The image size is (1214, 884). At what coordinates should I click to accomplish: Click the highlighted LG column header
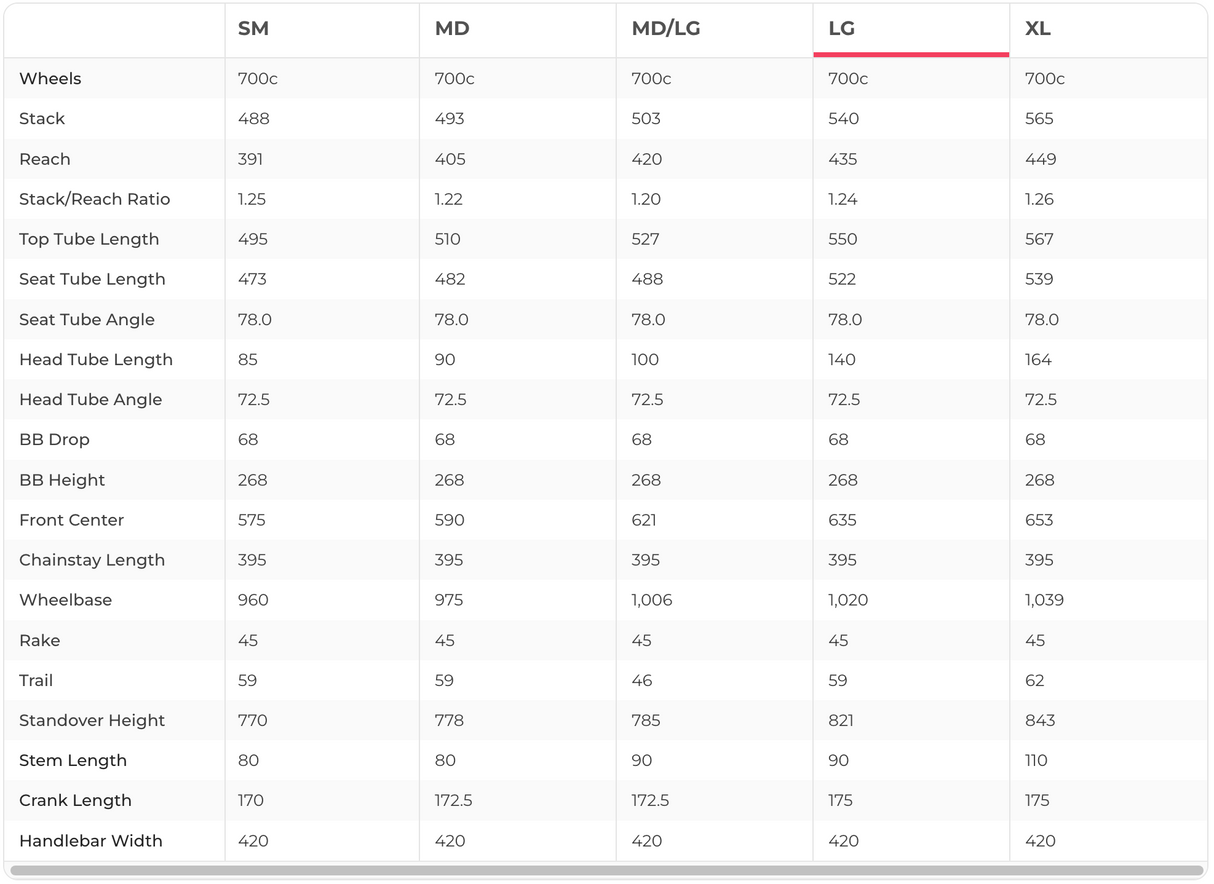point(842,29)
